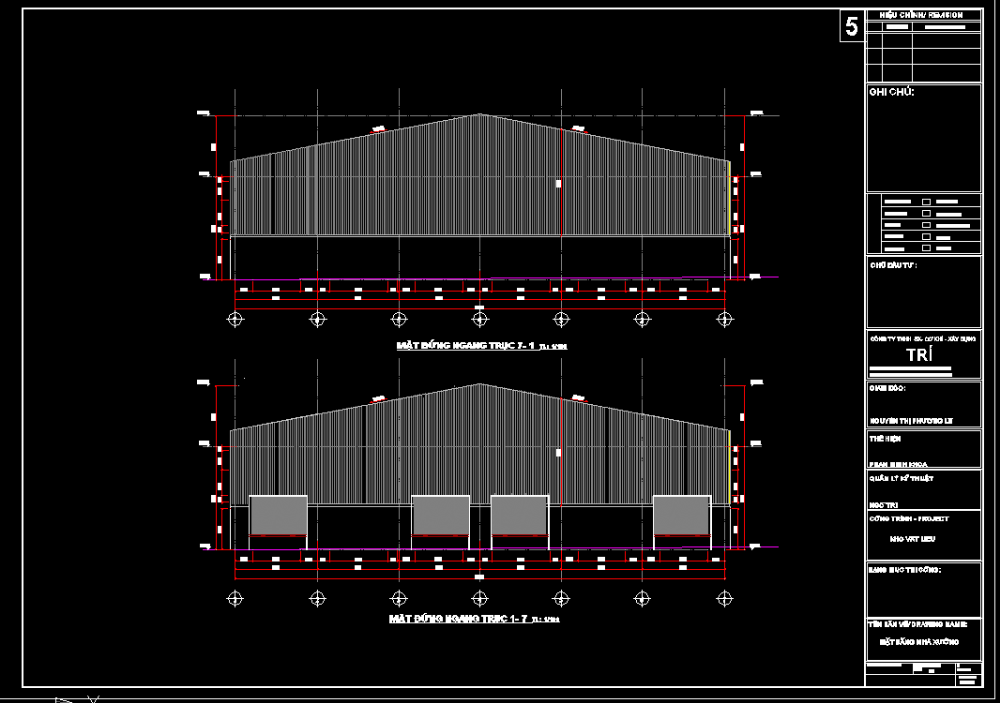Select the title "MẶT ĐỨNG NGANG TRỤC 7- 1"
The image size is (1000, 703).
[465, 345]
